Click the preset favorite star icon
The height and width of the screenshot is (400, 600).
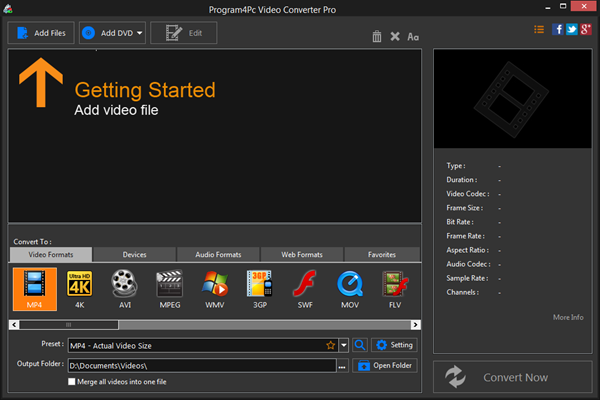[331, 345]
